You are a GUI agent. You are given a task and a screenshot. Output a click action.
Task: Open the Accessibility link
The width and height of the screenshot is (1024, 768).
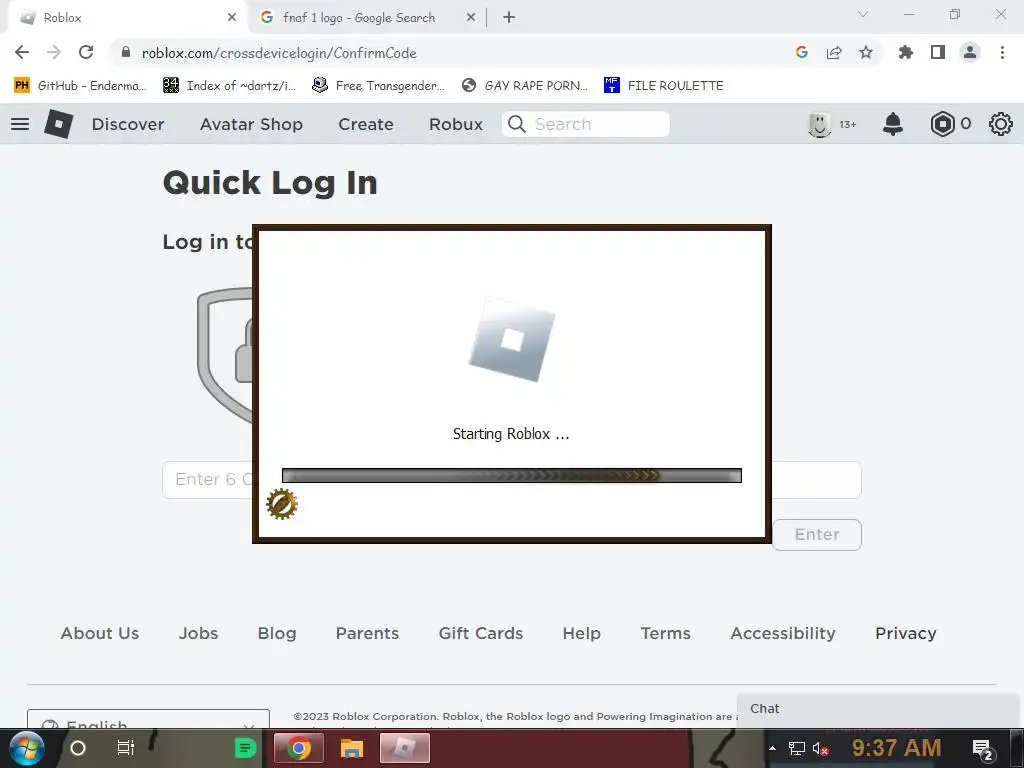(783, 633)
